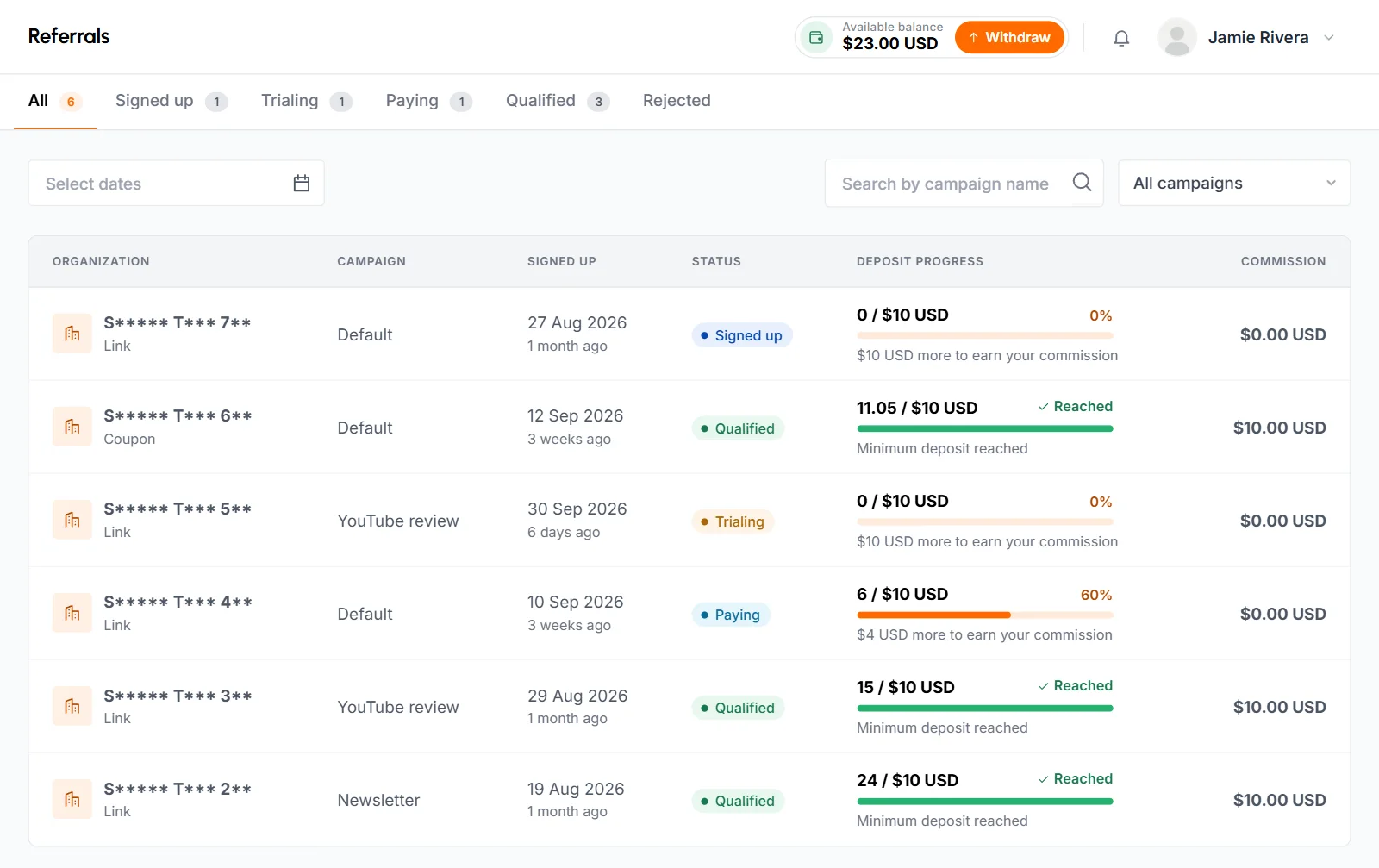
Task: Click the Withdraw button
Action: (1009, 37)
